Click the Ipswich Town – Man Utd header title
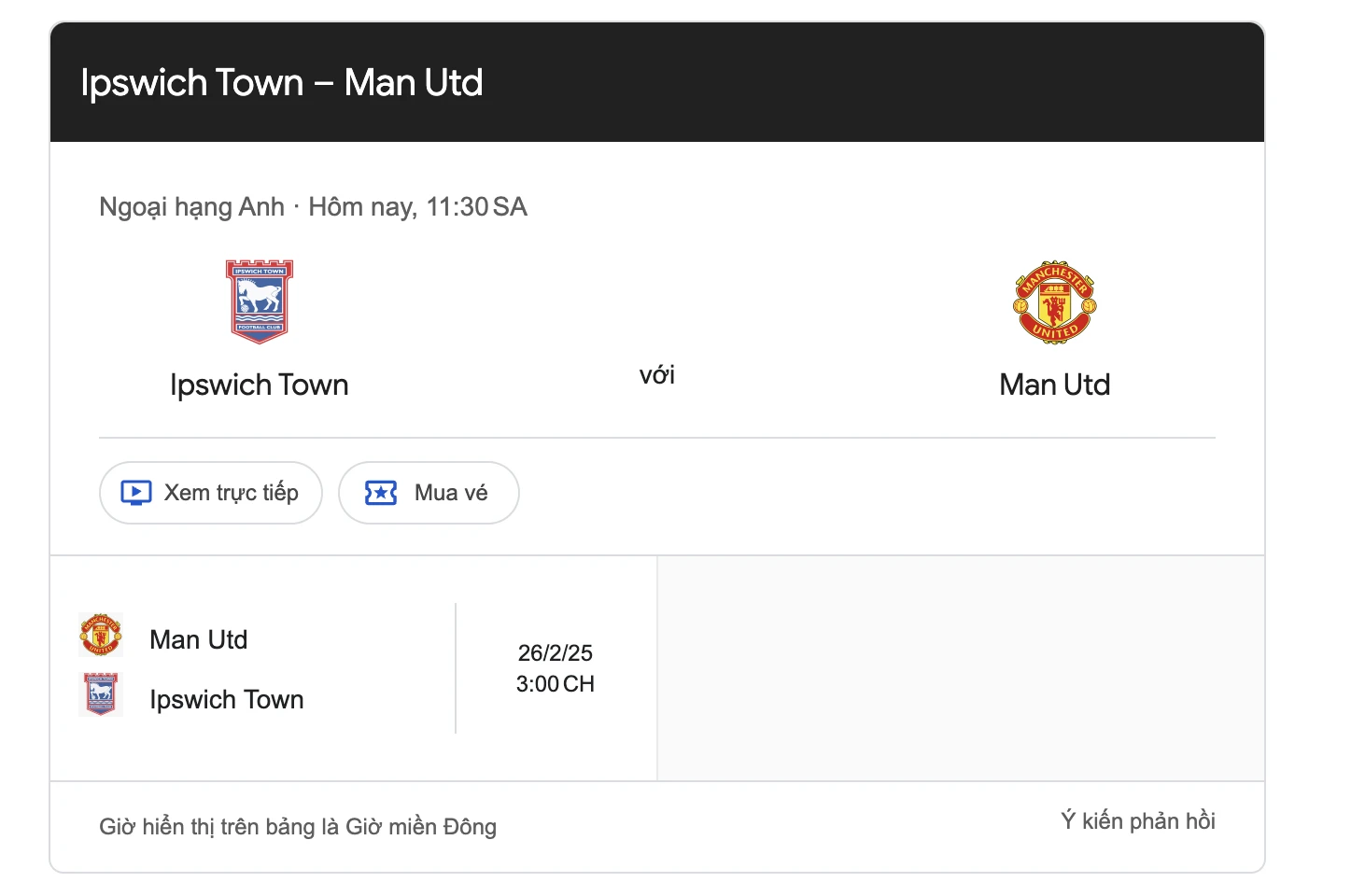Screen dimensions: 1365x896 pos(282,83)
